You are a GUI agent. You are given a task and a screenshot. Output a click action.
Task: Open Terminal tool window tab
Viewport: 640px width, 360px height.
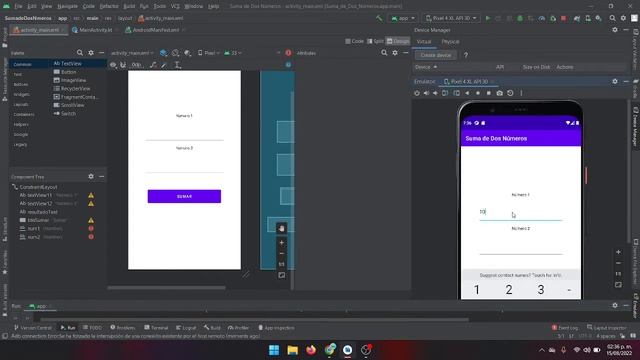pos(156,328)
